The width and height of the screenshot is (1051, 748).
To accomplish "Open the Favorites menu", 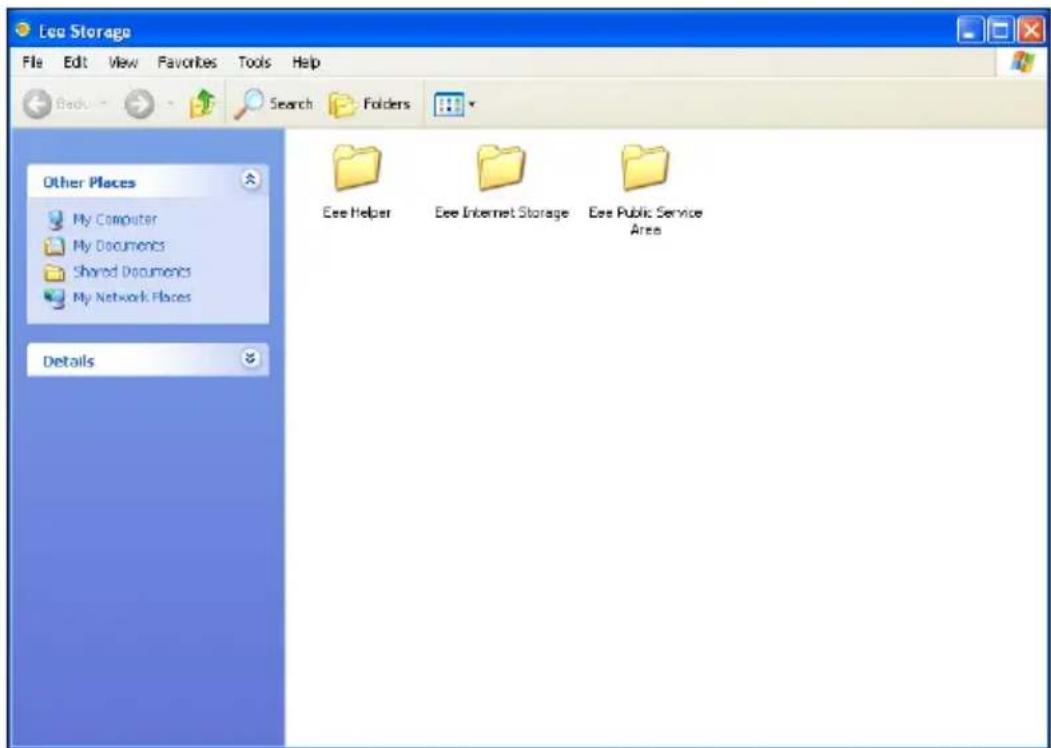I will coord(187,63).
